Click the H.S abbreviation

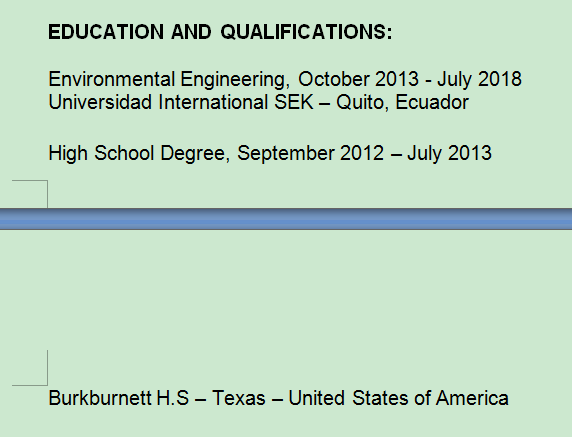[173, 398]
